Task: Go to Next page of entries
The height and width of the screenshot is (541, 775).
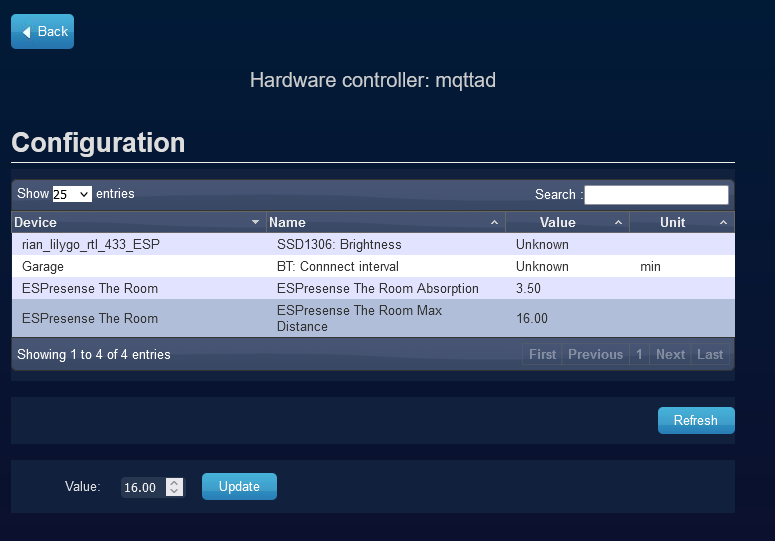Action: [x=670, y=354]
